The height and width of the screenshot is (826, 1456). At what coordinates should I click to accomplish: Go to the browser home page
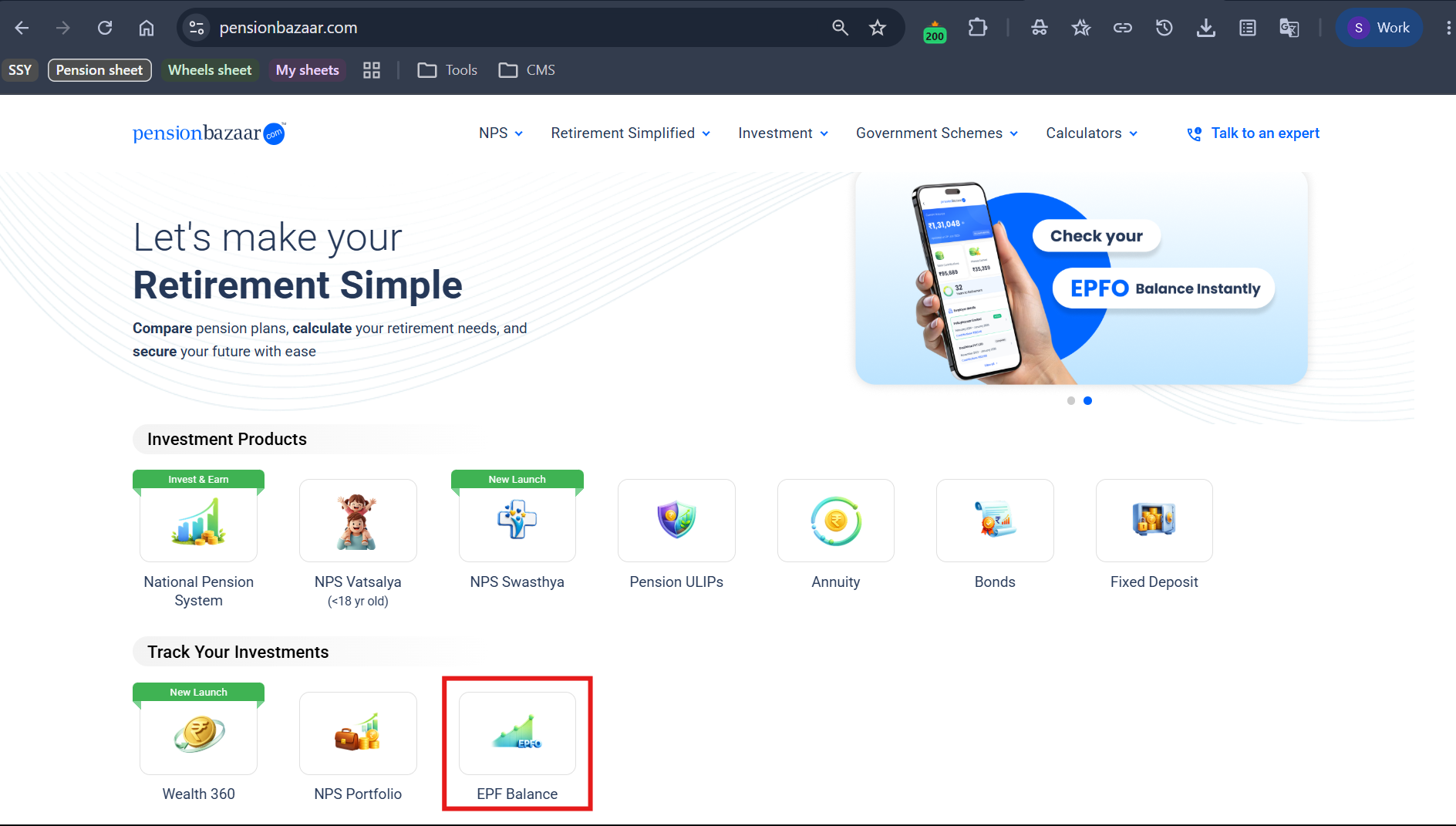pos(147,28)
